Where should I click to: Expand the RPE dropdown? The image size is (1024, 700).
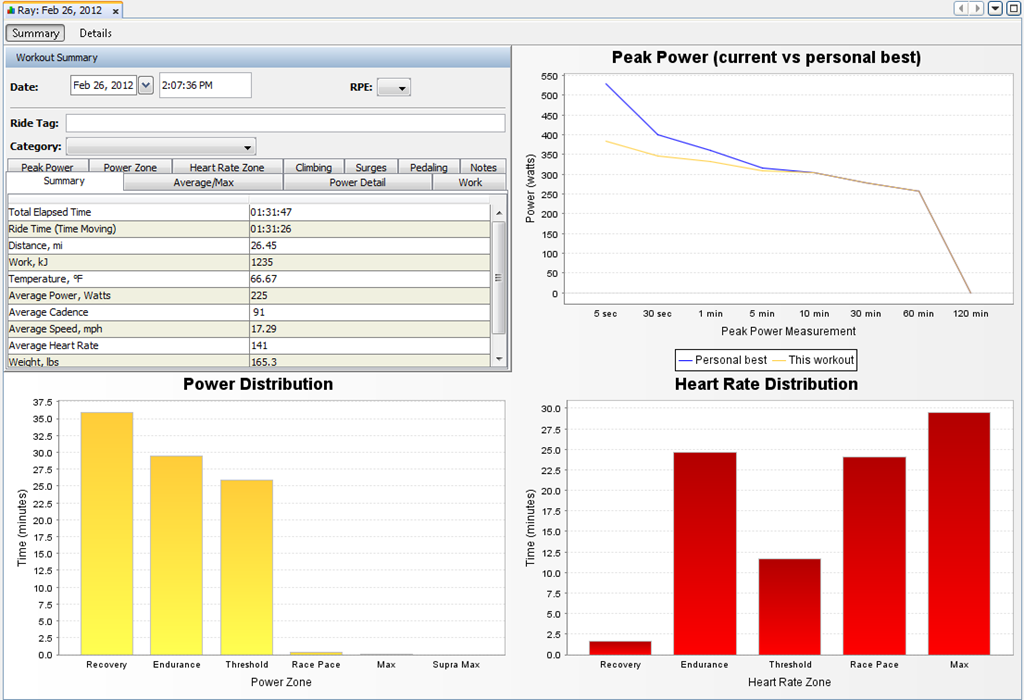coord(394,88)
